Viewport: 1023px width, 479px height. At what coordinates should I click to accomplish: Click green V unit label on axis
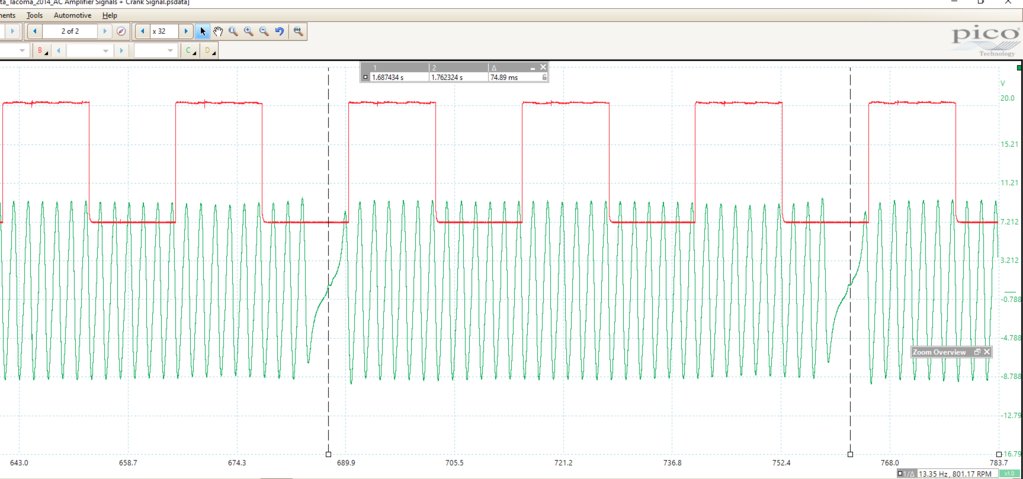point(1003,83)
